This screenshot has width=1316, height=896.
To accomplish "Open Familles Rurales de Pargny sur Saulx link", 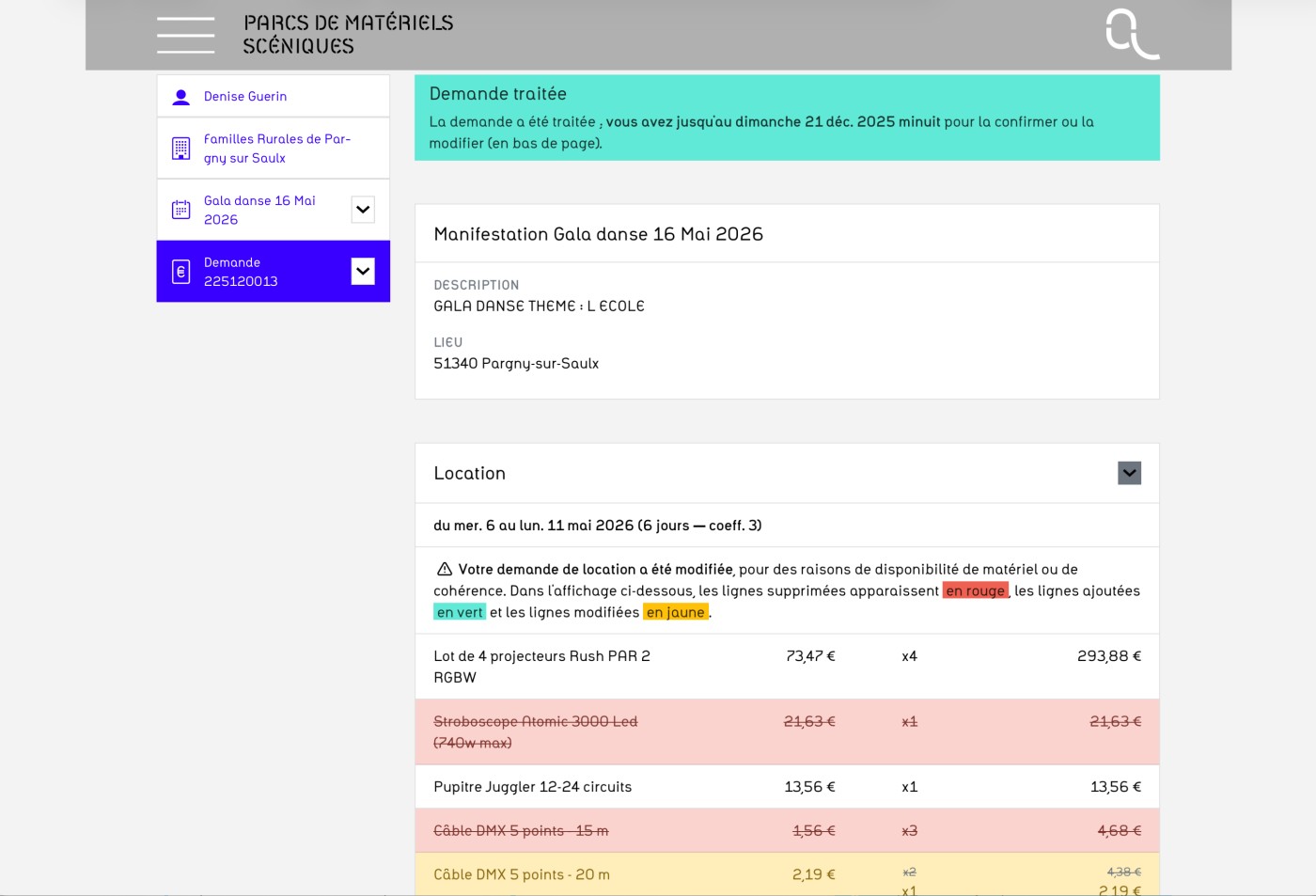I will (x=276, y=149).
